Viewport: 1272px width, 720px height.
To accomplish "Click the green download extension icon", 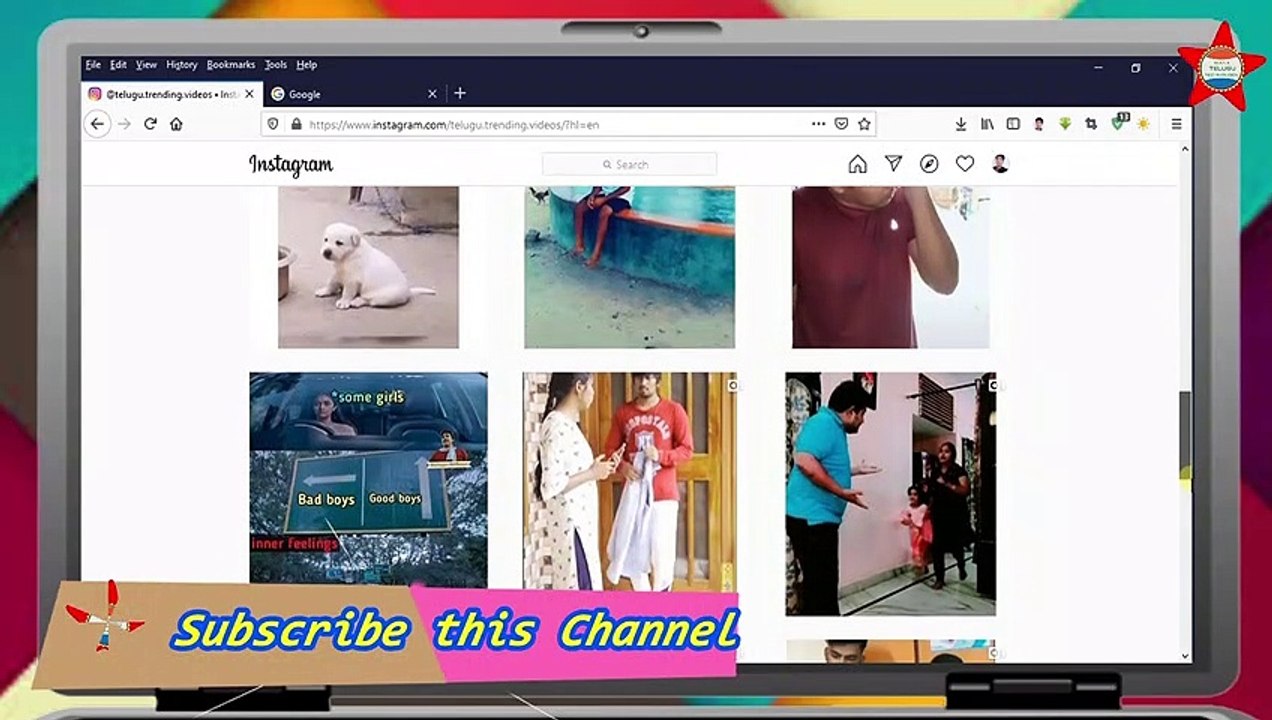I will point(1065,124).
